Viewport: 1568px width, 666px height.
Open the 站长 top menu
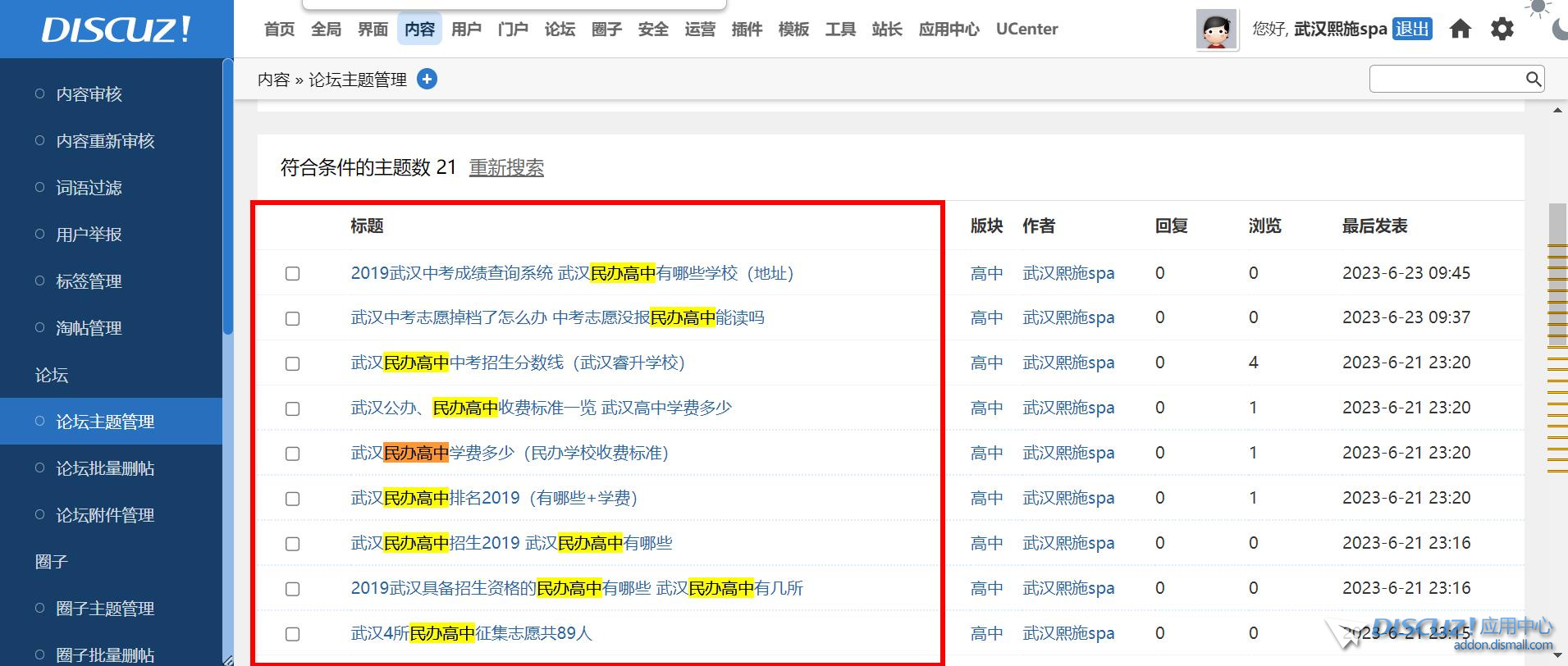[x=887, y=30]
